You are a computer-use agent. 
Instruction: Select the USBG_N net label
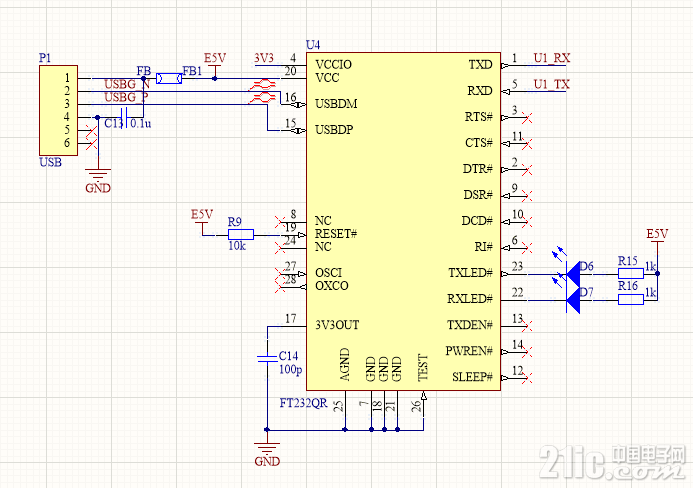point(127,84)
